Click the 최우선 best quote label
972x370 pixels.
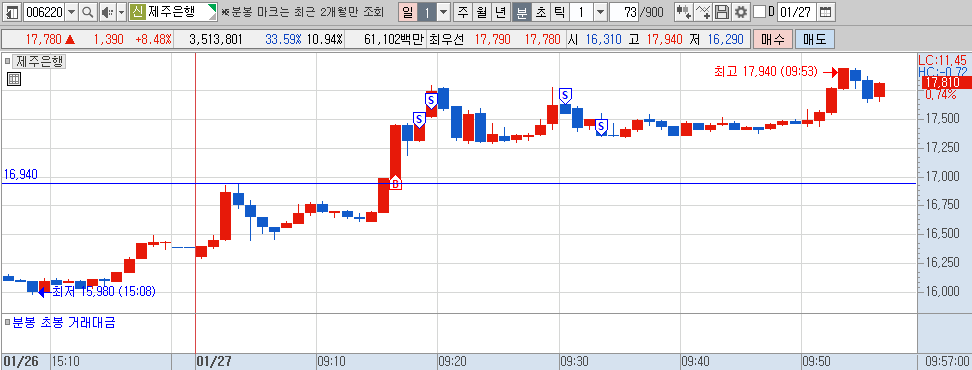(446, 40)
